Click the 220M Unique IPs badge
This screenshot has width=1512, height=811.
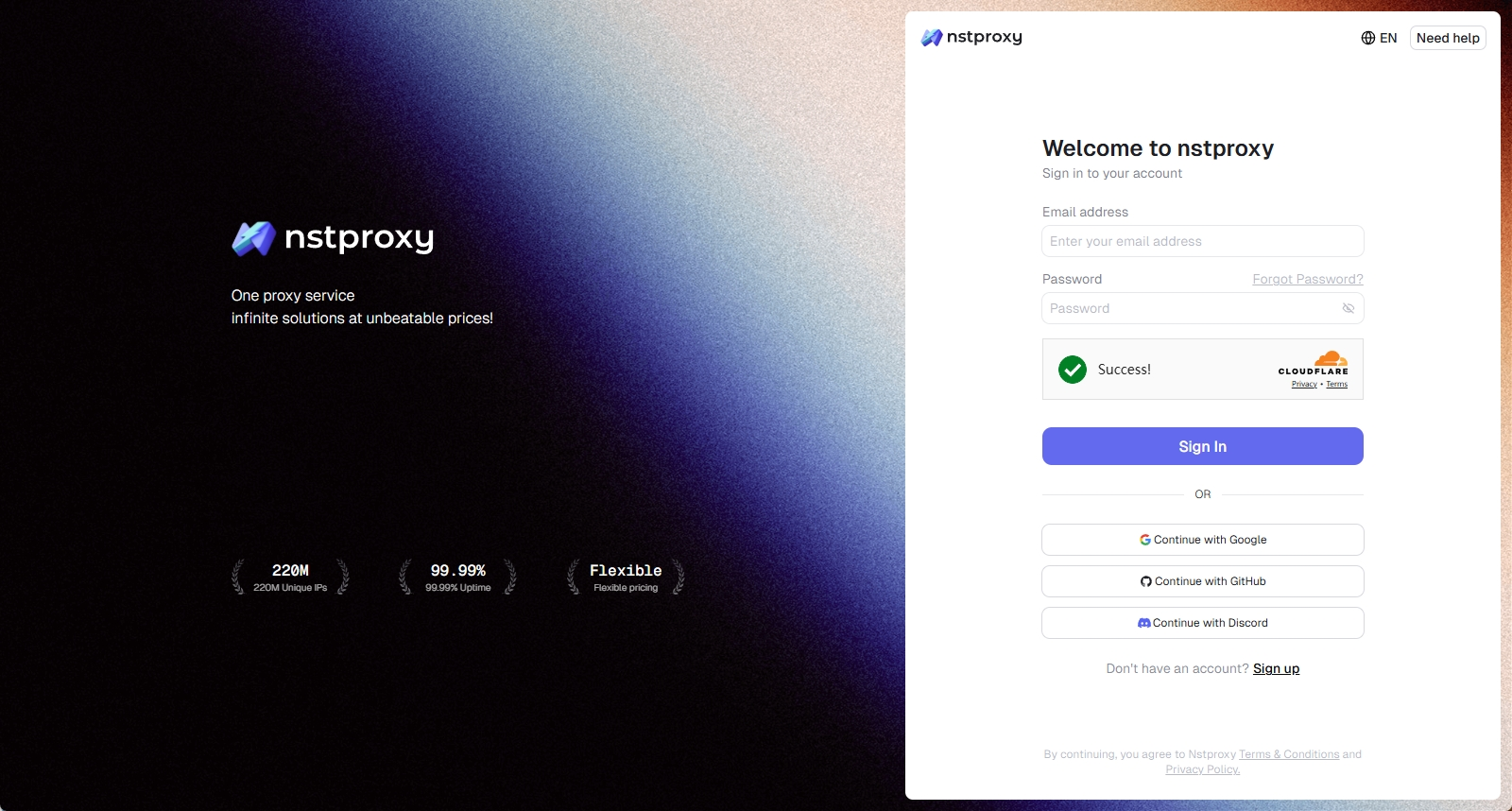pyautogui.click(x=290, y=577)
